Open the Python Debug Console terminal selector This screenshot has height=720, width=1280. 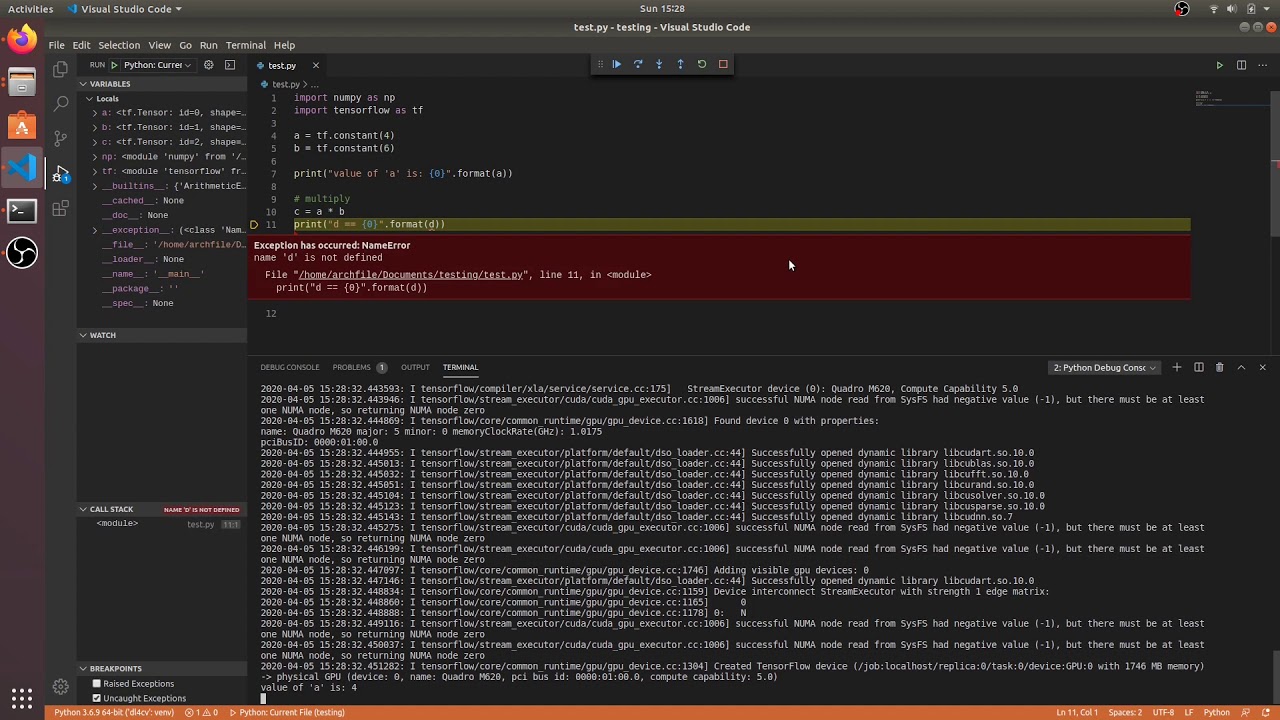[x=1104, y=367]
